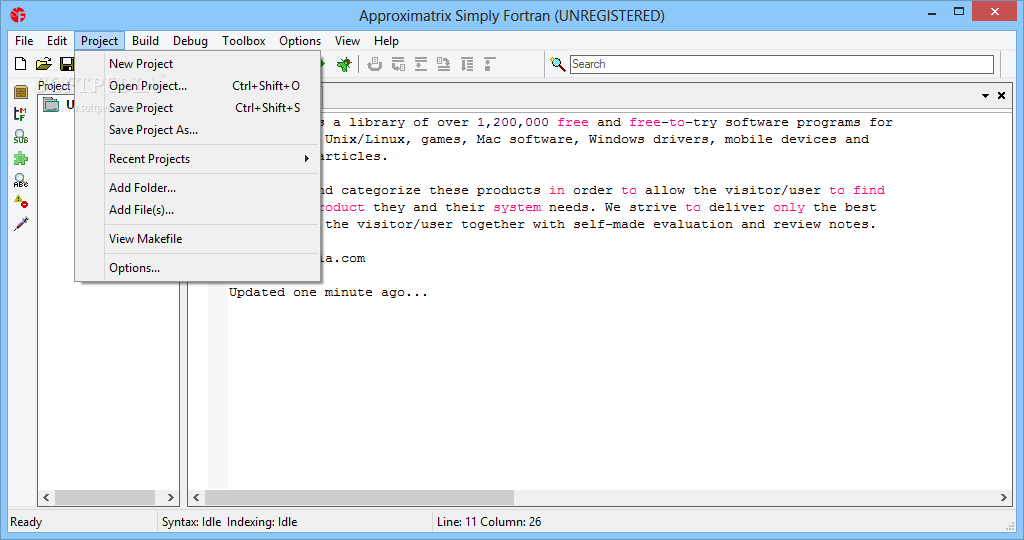Image resolution: width=1024 pixels, height=540 pixels.
Task: Expand the Recent Projects submenu
Action: [197, 159]
